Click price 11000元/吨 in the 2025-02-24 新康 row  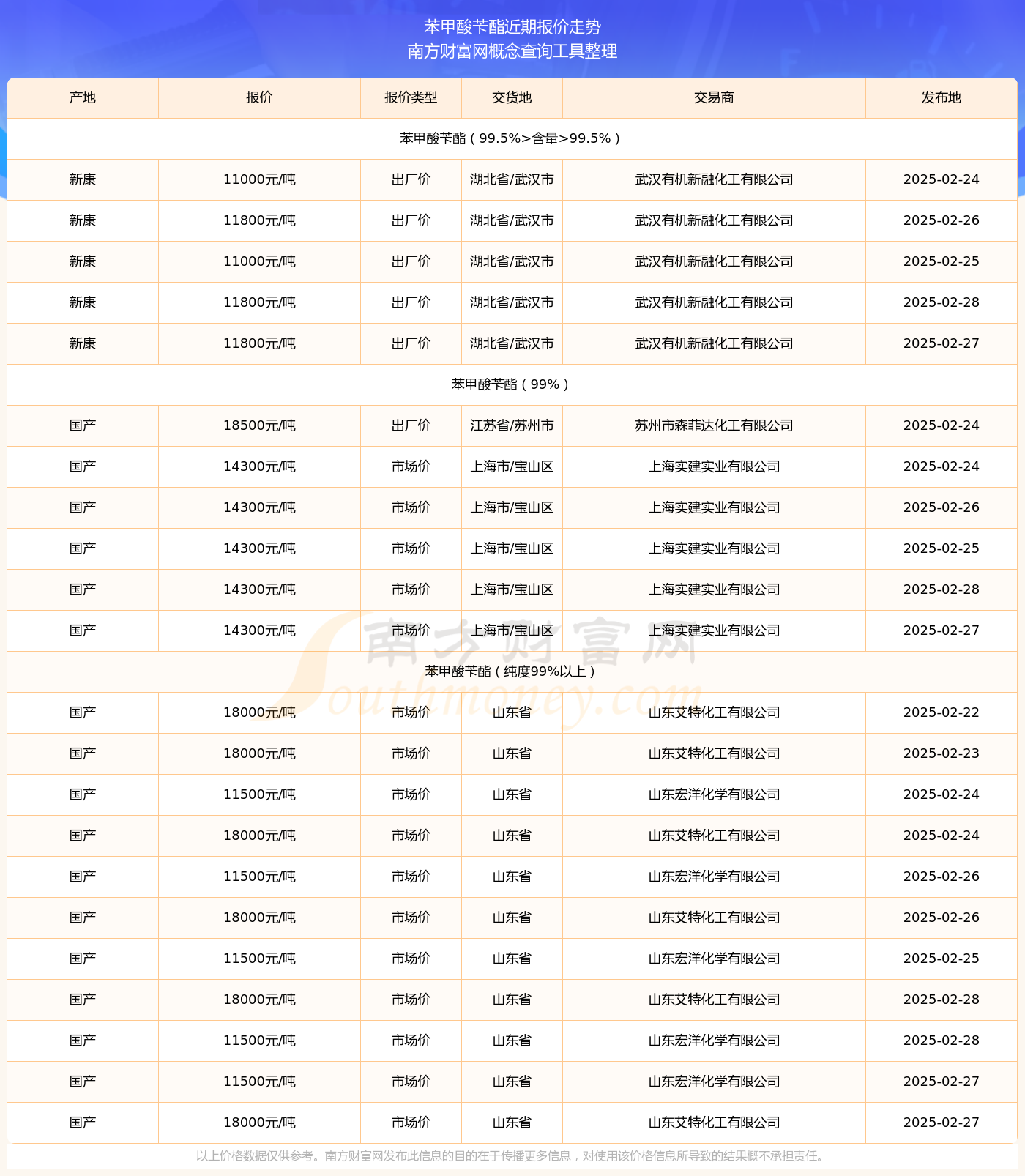pyautogui.click(x=259, y=179)
